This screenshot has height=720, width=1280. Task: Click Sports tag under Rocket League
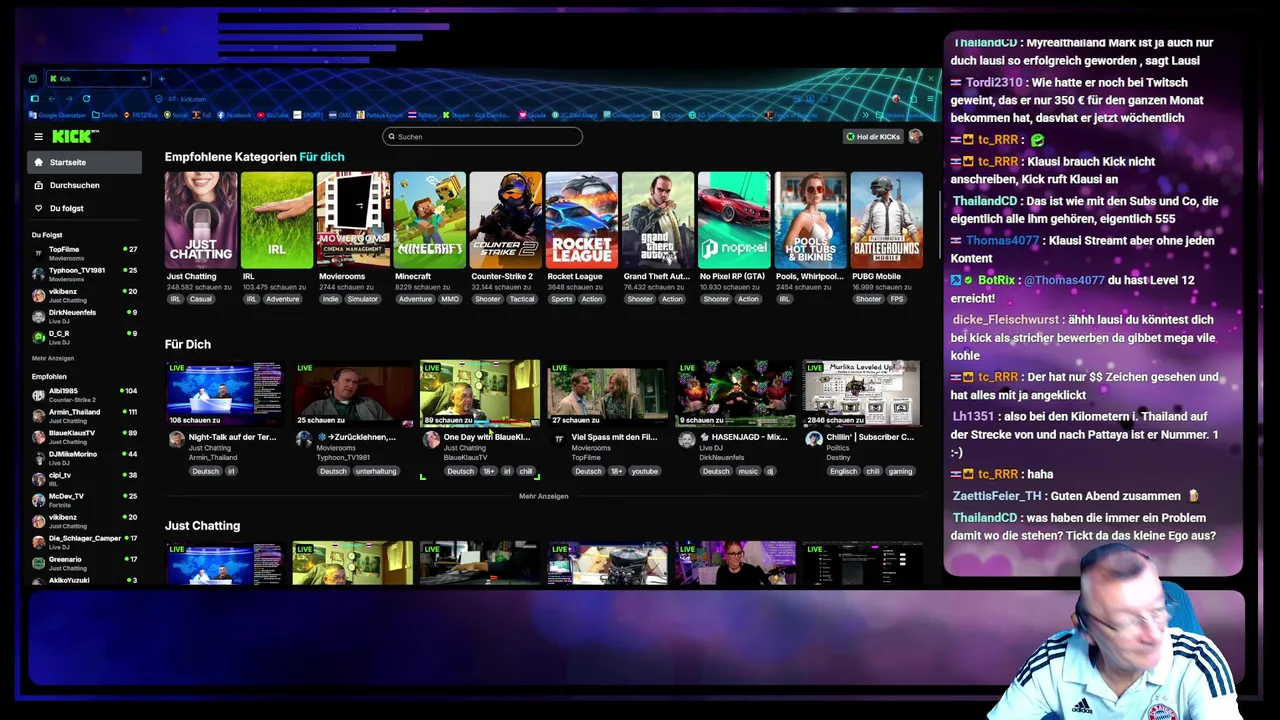click(x=562, y=299)
